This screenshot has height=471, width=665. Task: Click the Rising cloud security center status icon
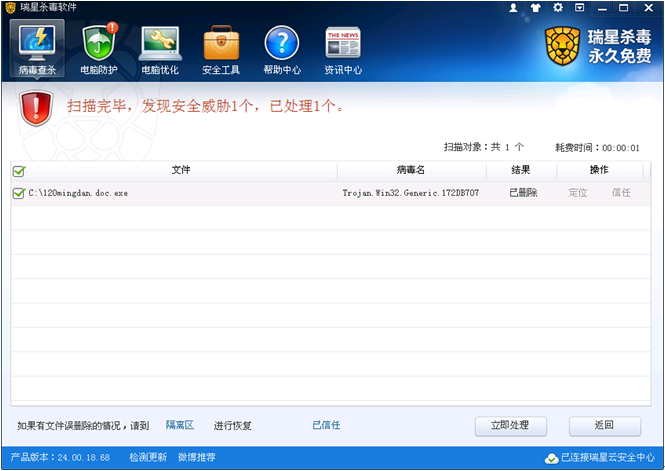pyautogui.click(x=551, y=458)
